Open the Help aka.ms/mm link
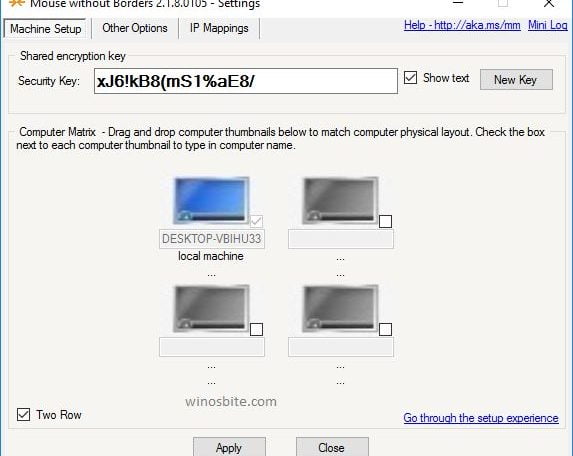 click(462, 25)
